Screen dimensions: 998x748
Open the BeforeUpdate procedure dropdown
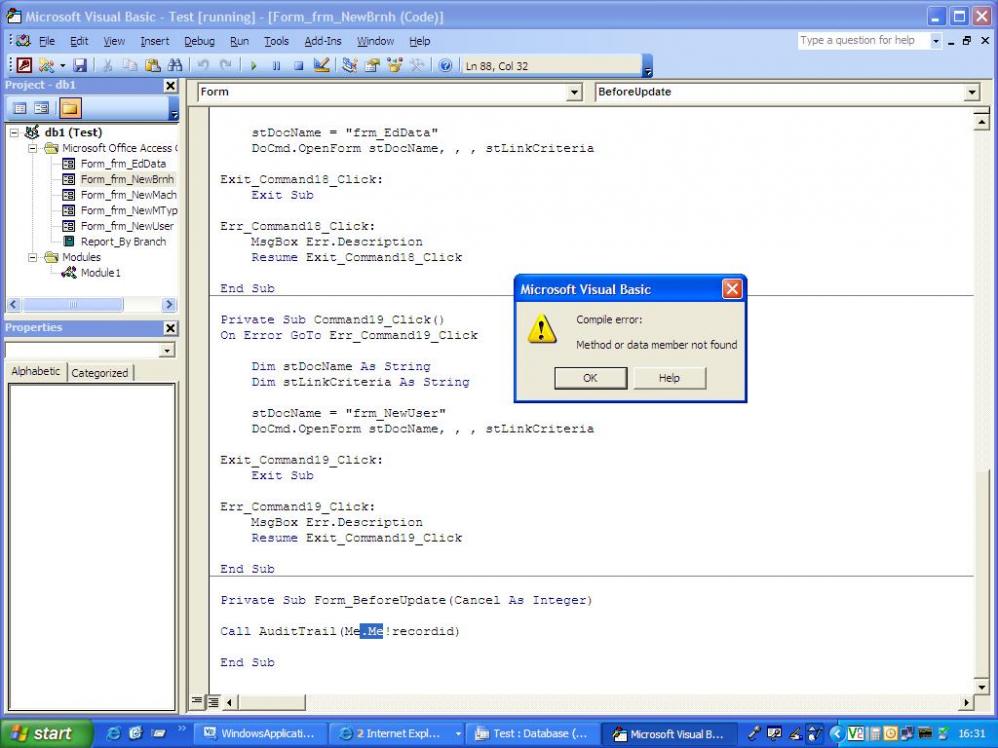pos(971,92)
